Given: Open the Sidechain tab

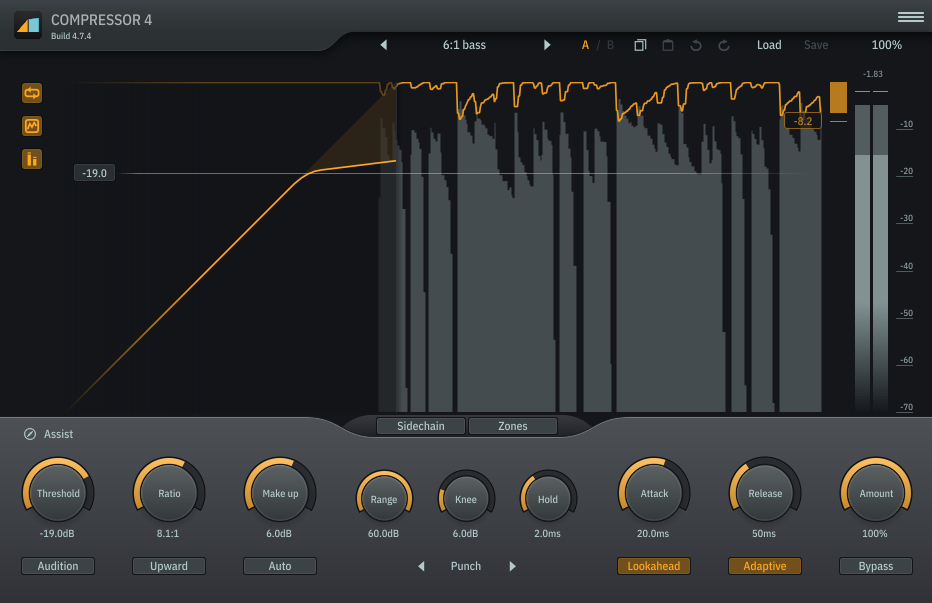Looking at the screenshot, I should pos(421,426).
